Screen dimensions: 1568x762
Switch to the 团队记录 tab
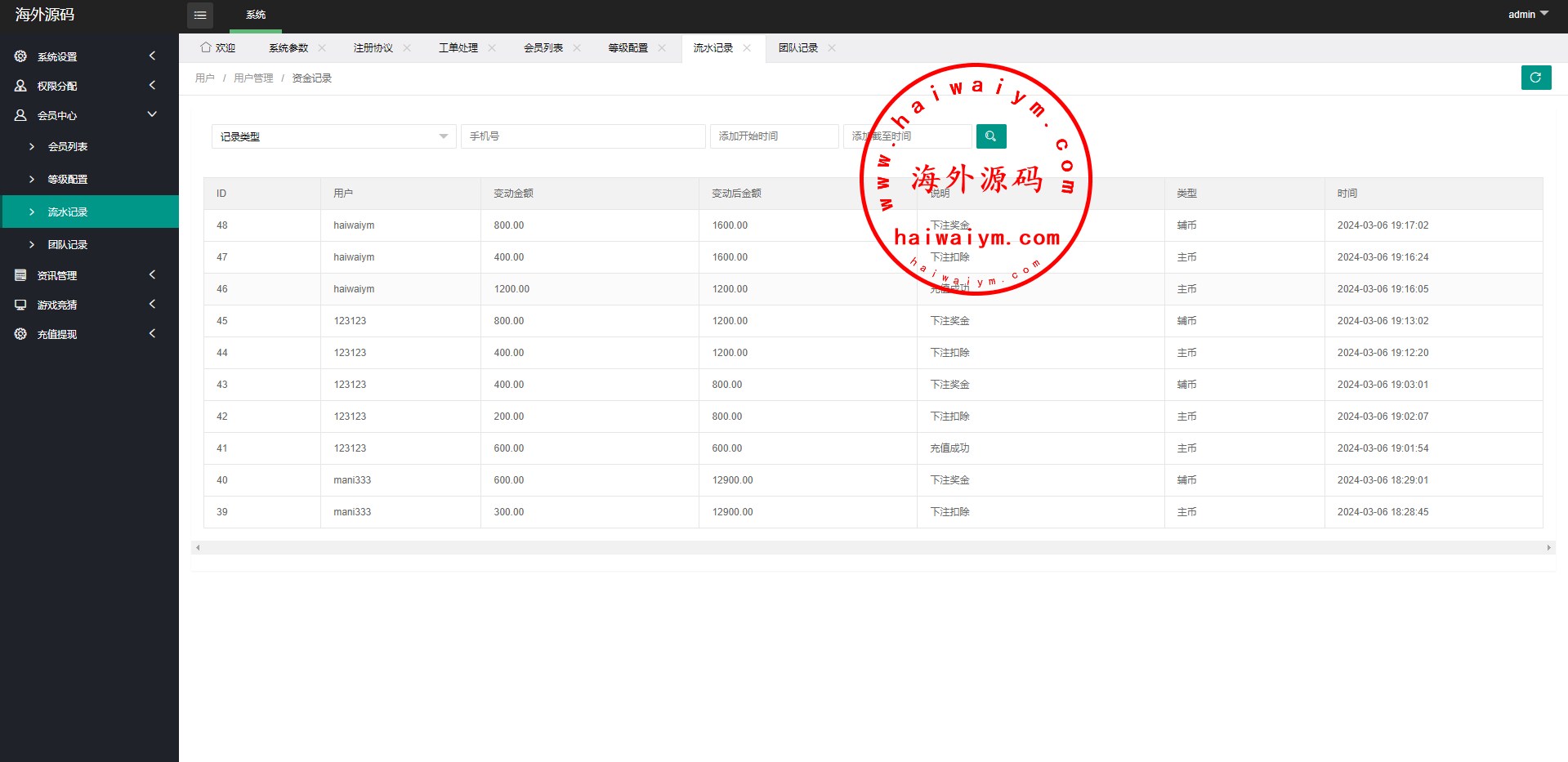tap(797, 48)
